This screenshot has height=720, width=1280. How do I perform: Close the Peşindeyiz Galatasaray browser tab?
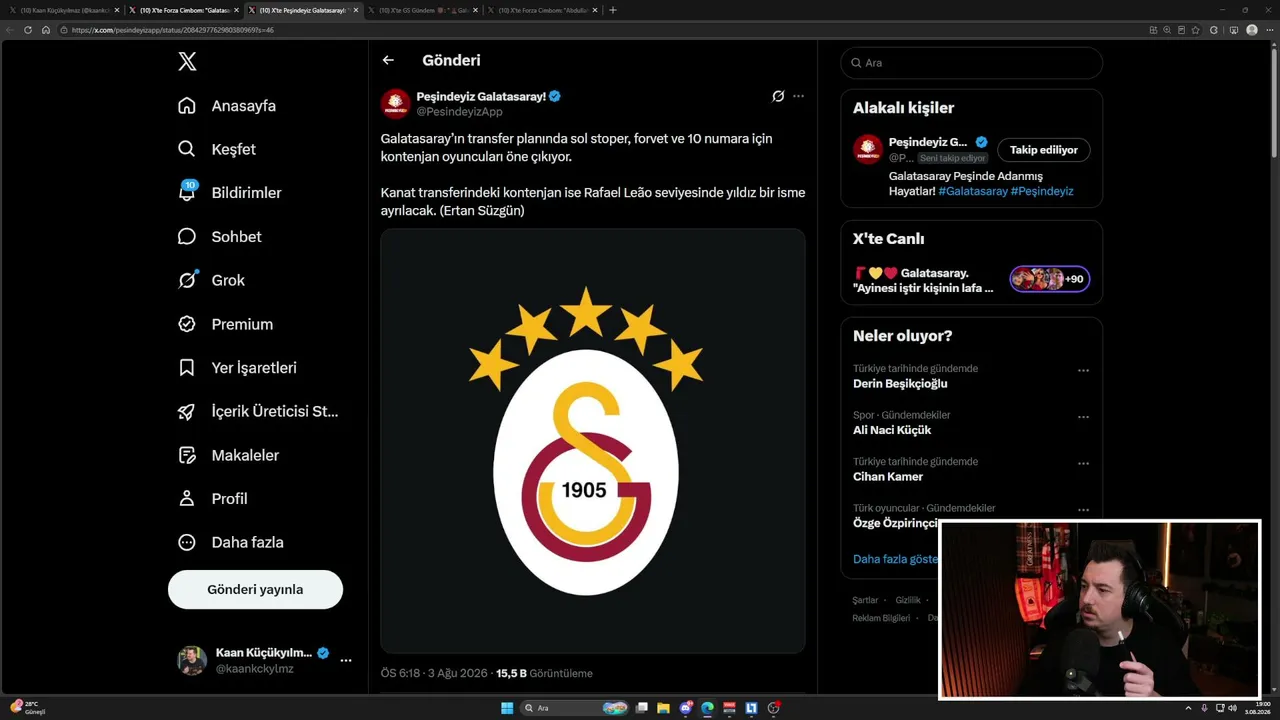pyautogui.click(x=355, y=10)
